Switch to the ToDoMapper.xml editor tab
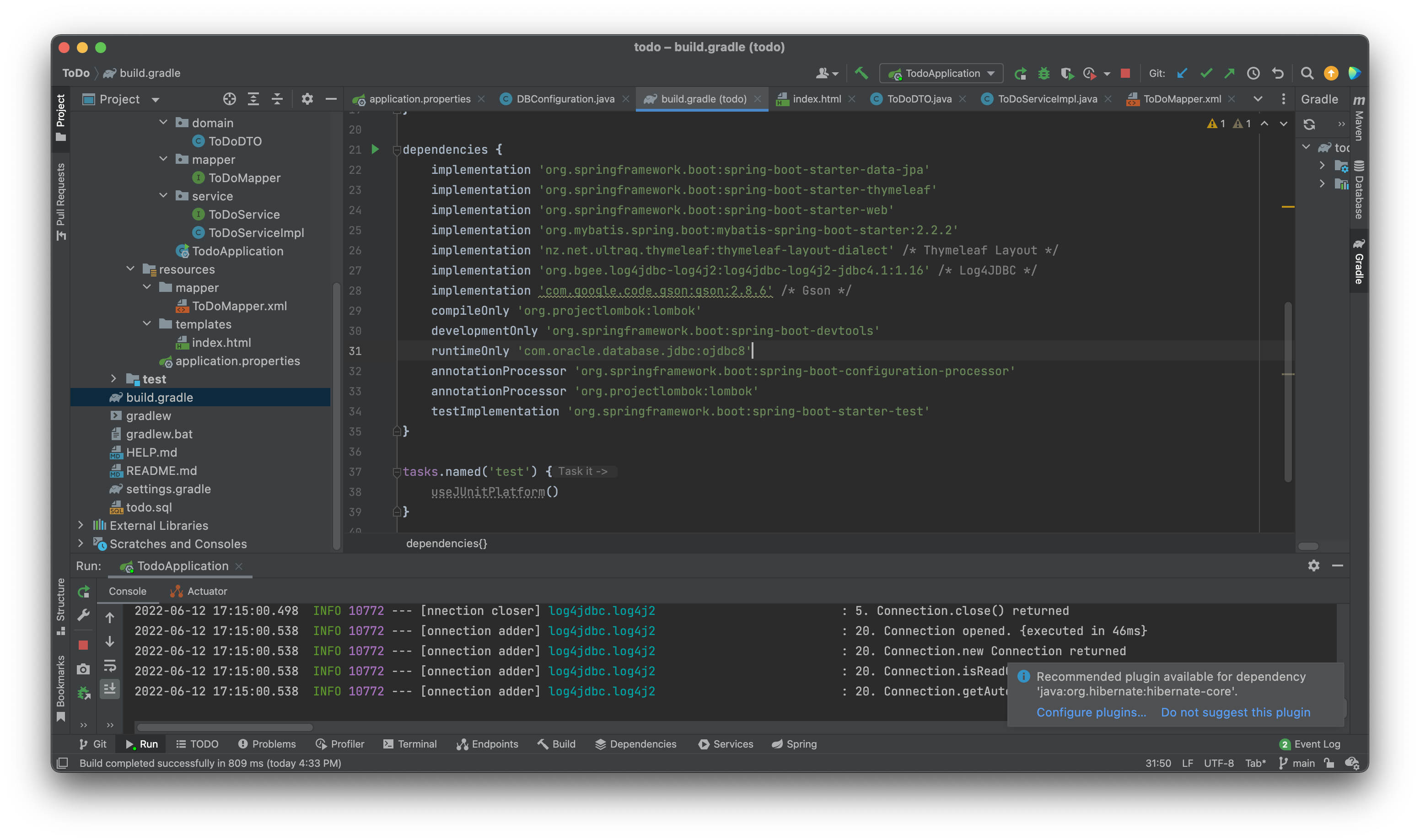1420x840 pixels. [1181, 99]
